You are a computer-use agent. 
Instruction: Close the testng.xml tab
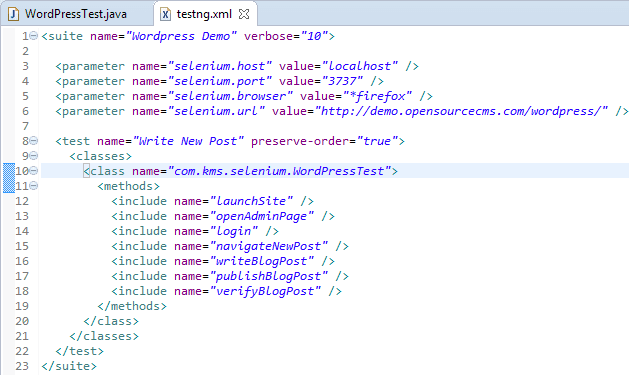(244, 14)
